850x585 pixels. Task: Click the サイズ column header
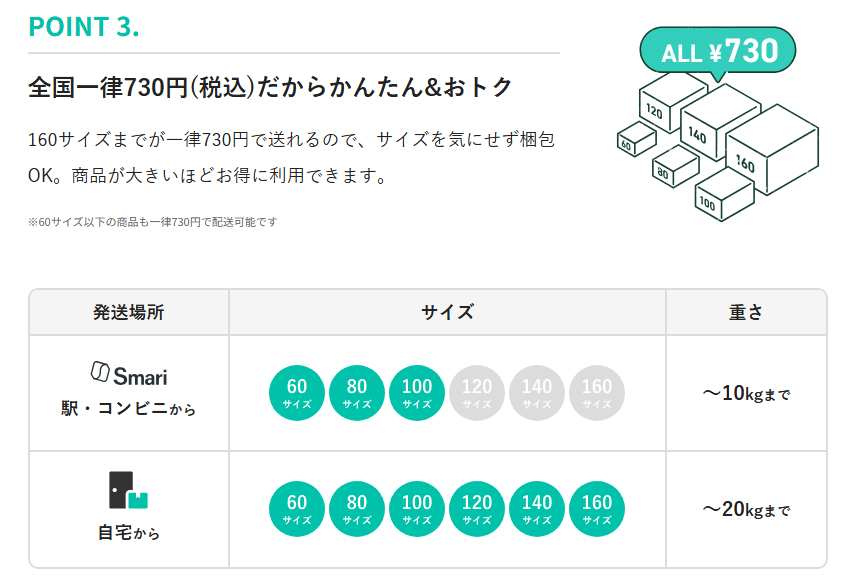tap(447, 312)
